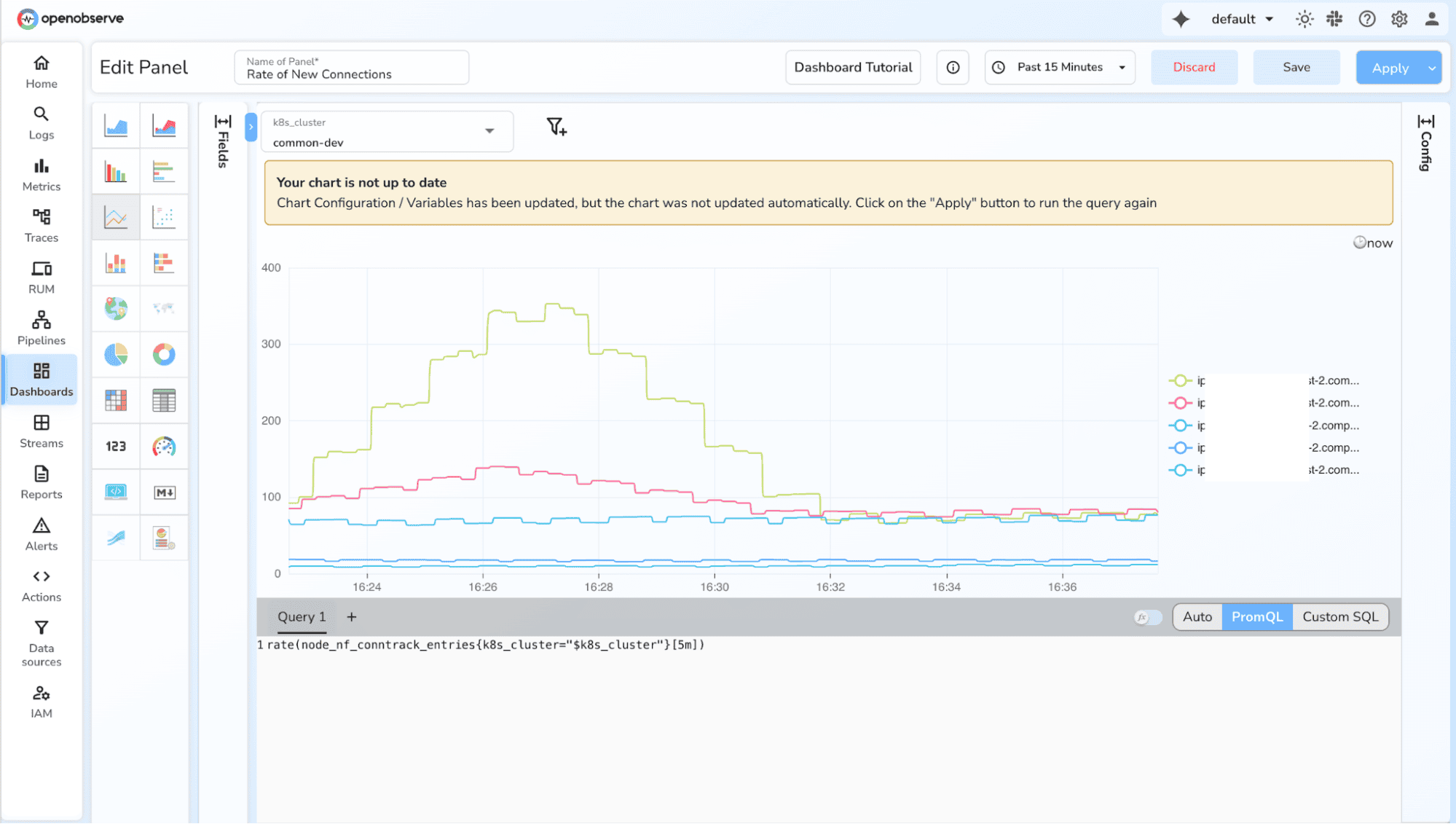The height and width of the screenshot is (824, 1456).
Task: Toggle light/dark theme via sun icon
Action: [1304, 18]
